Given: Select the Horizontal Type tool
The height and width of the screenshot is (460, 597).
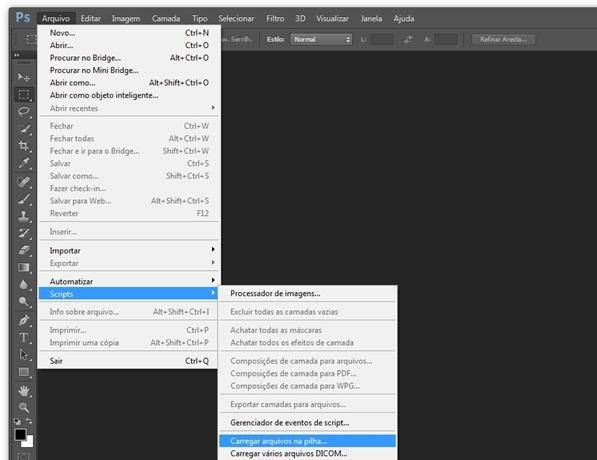Looking at the screenshot, I should tap(24, 337).
